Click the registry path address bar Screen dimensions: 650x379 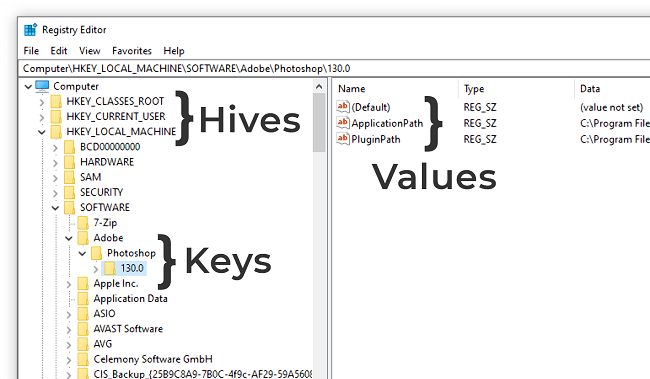(335, 68)
